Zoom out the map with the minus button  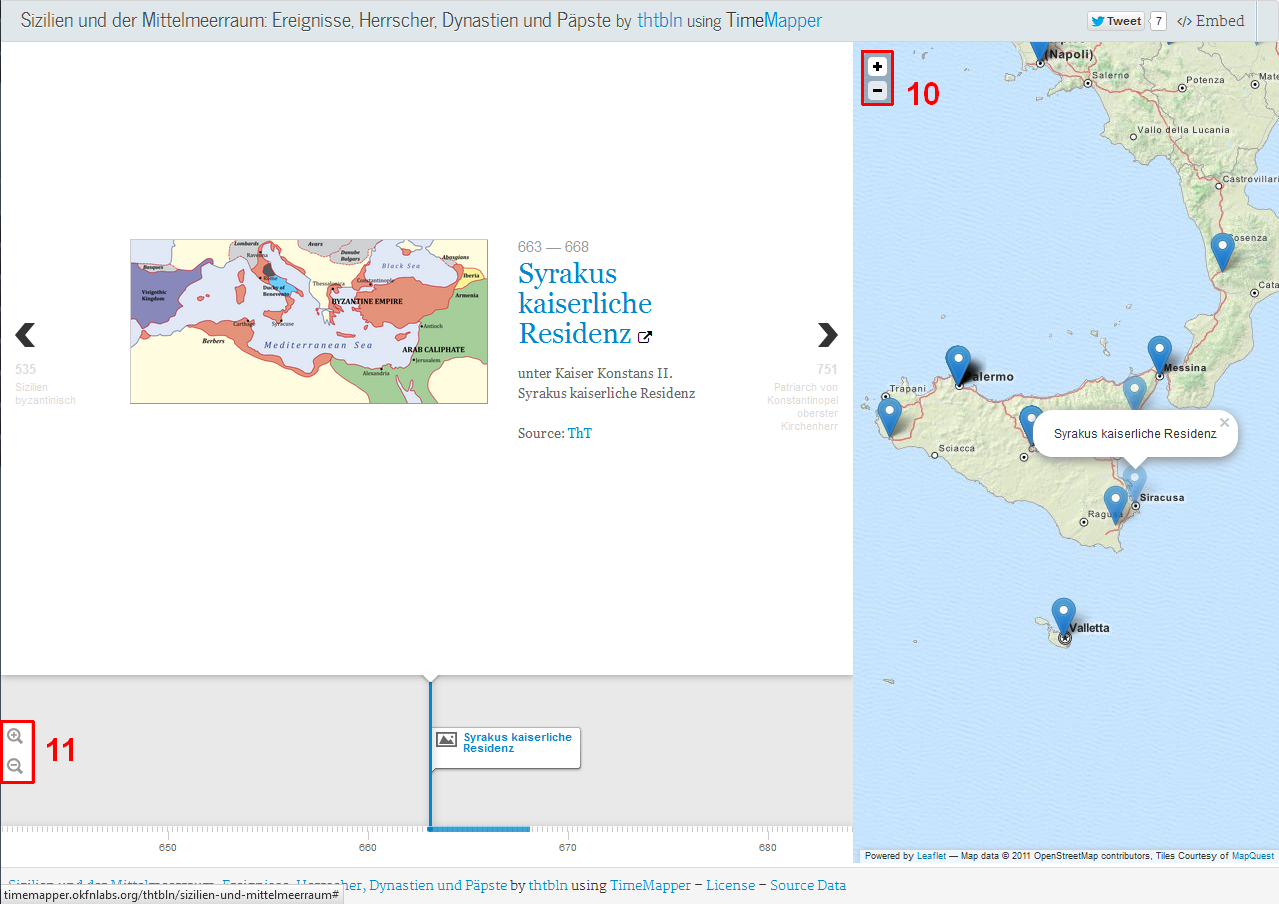[877, 91]
